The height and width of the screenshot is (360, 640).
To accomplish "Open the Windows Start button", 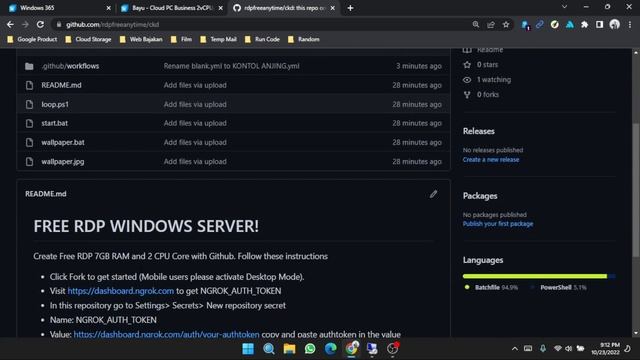I will tap(248, 349).
